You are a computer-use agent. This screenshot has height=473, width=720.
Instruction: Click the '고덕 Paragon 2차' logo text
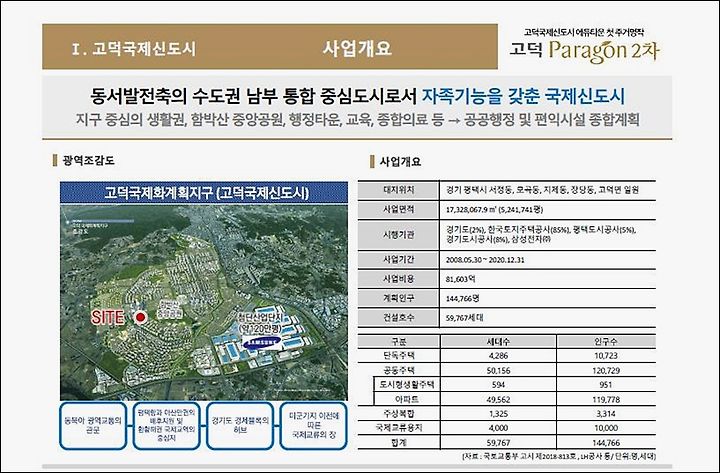(584, 51)
